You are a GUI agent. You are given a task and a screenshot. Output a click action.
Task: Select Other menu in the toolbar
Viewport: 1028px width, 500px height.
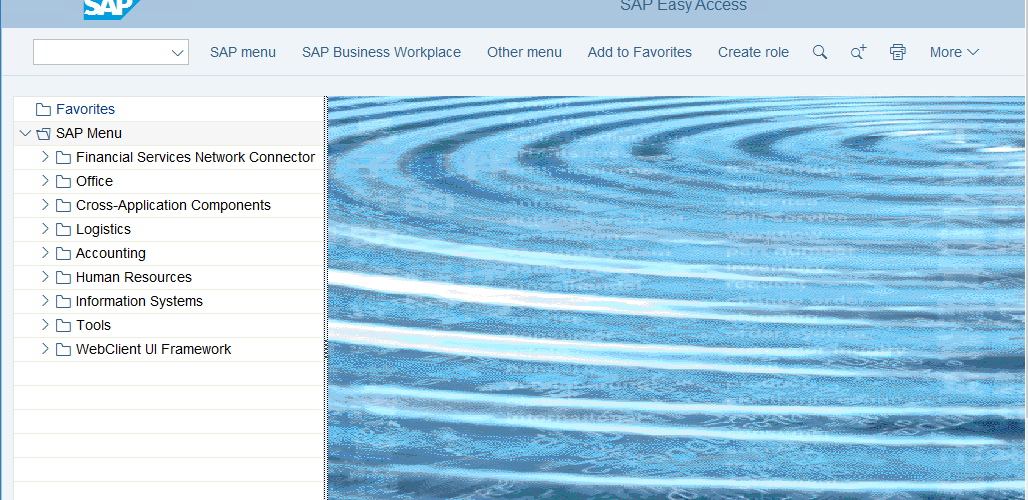pyautogui.click(x=524, y=52)
